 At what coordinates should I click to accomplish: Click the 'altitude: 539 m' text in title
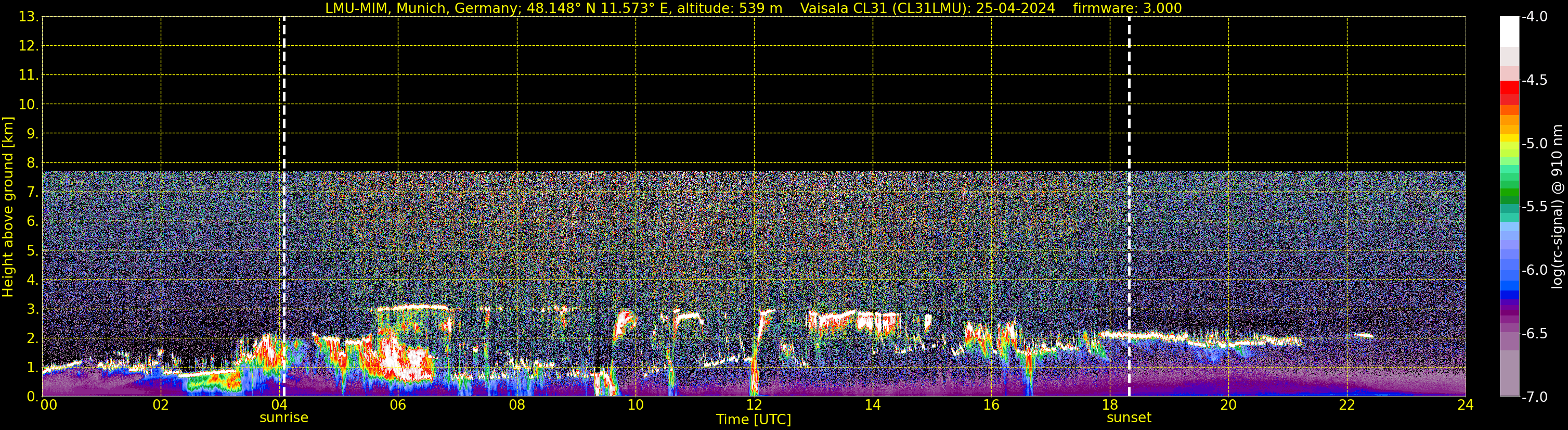tap(729, 8)
